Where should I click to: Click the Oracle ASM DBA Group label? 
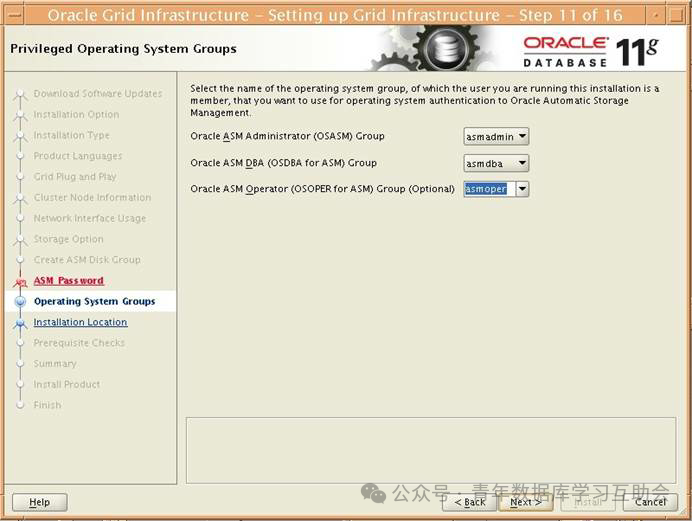pos(283,163)
